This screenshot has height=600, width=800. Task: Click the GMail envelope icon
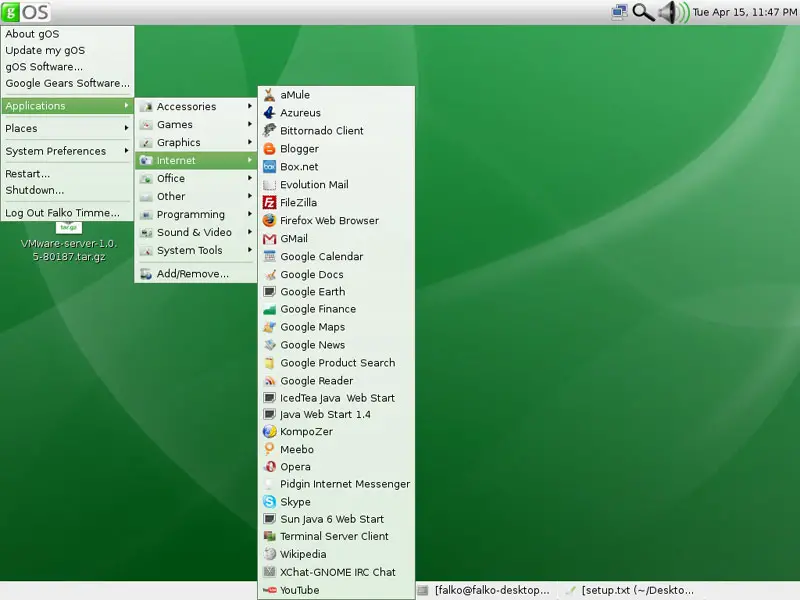click(x=269, y=238)
